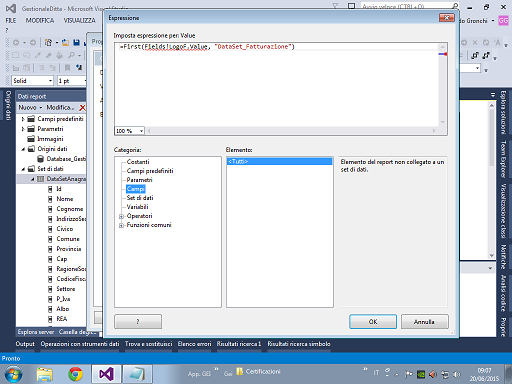Select the Provincia field in dataset tree
Viewport: 512px width, 384px height.
pyautogui.click(x=69, y=249)
